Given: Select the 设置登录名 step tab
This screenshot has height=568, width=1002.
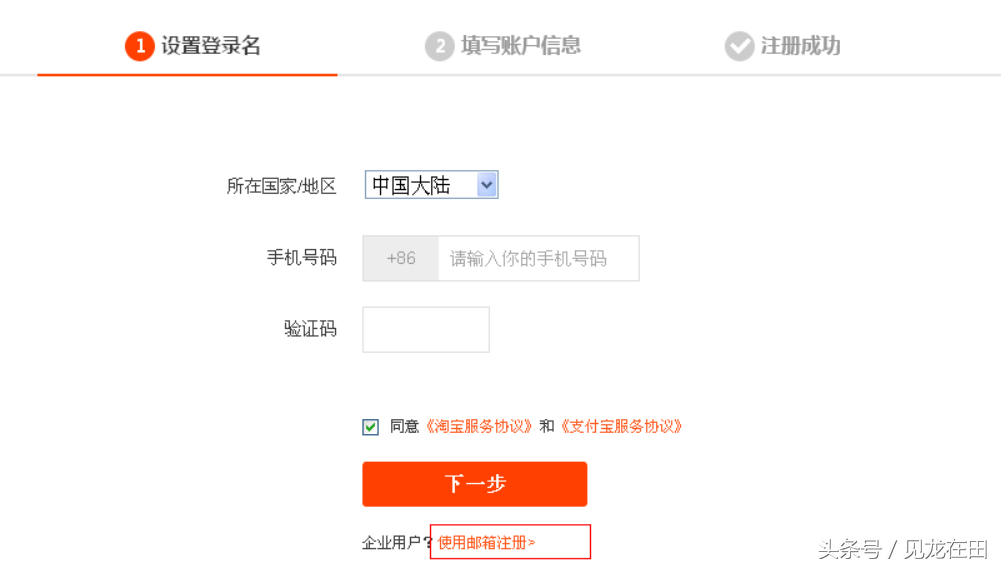Looking at the screenshot, I should coord(211,46).
